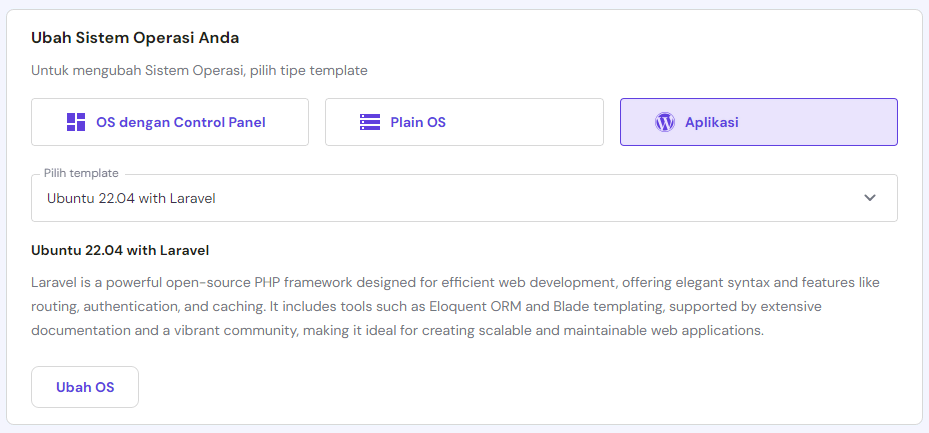Click the 'OS dengan Control Panel' text label
Viewport: 929px width, 433px height.
(181, 122)
